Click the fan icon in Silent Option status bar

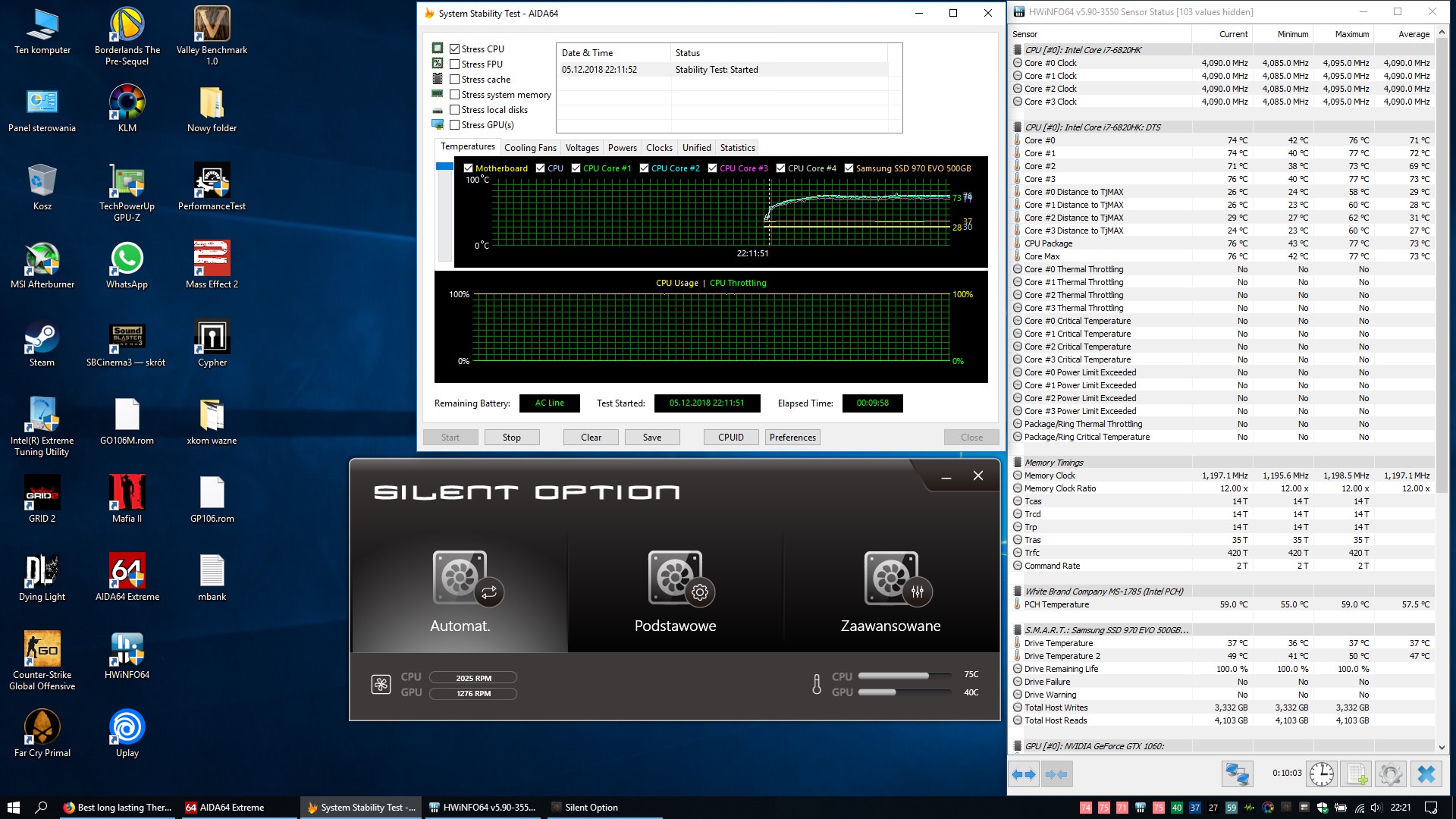(x=381, y=685)
